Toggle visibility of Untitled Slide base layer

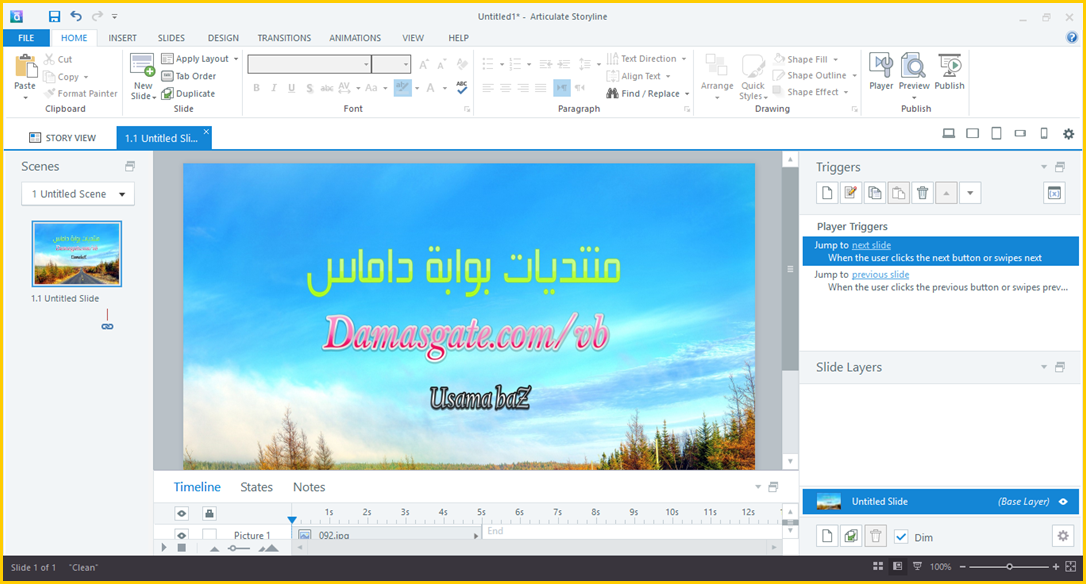point(1063,502)
